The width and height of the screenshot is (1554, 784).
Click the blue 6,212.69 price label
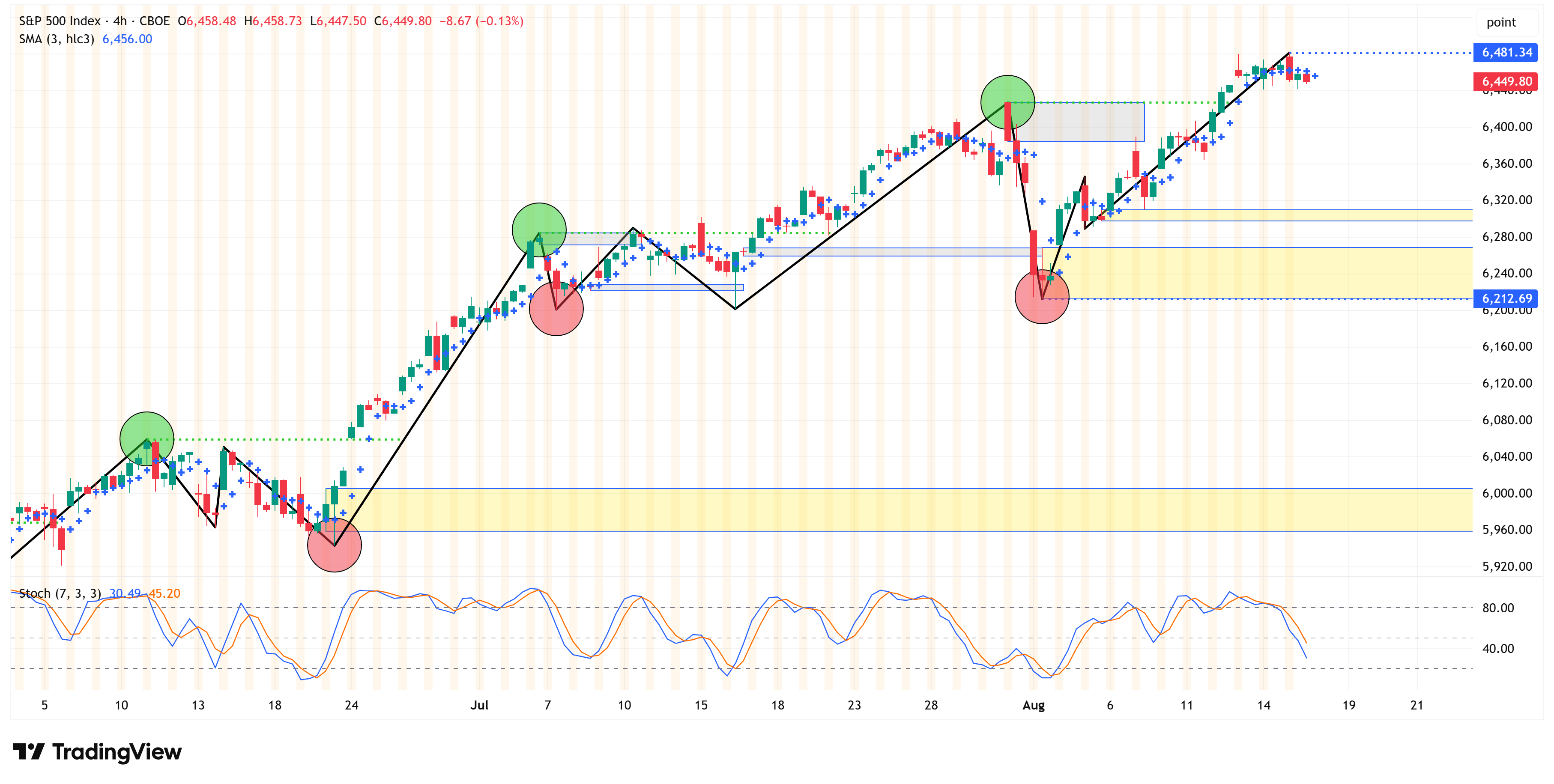(1506, 298)
